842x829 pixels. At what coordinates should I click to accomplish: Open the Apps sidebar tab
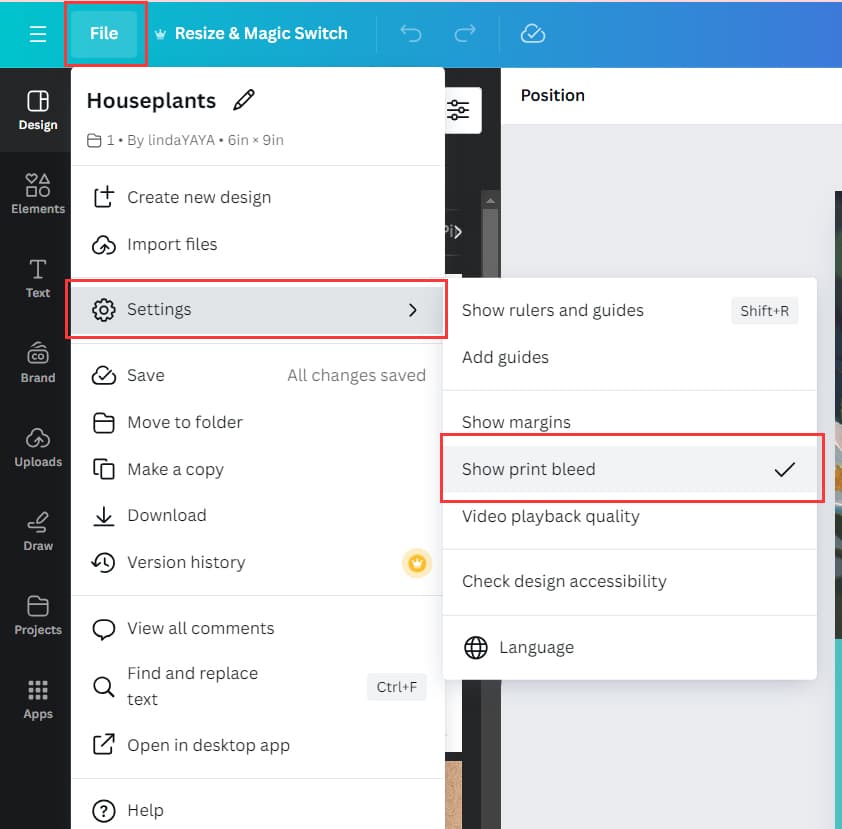click(x=38, y=700)
